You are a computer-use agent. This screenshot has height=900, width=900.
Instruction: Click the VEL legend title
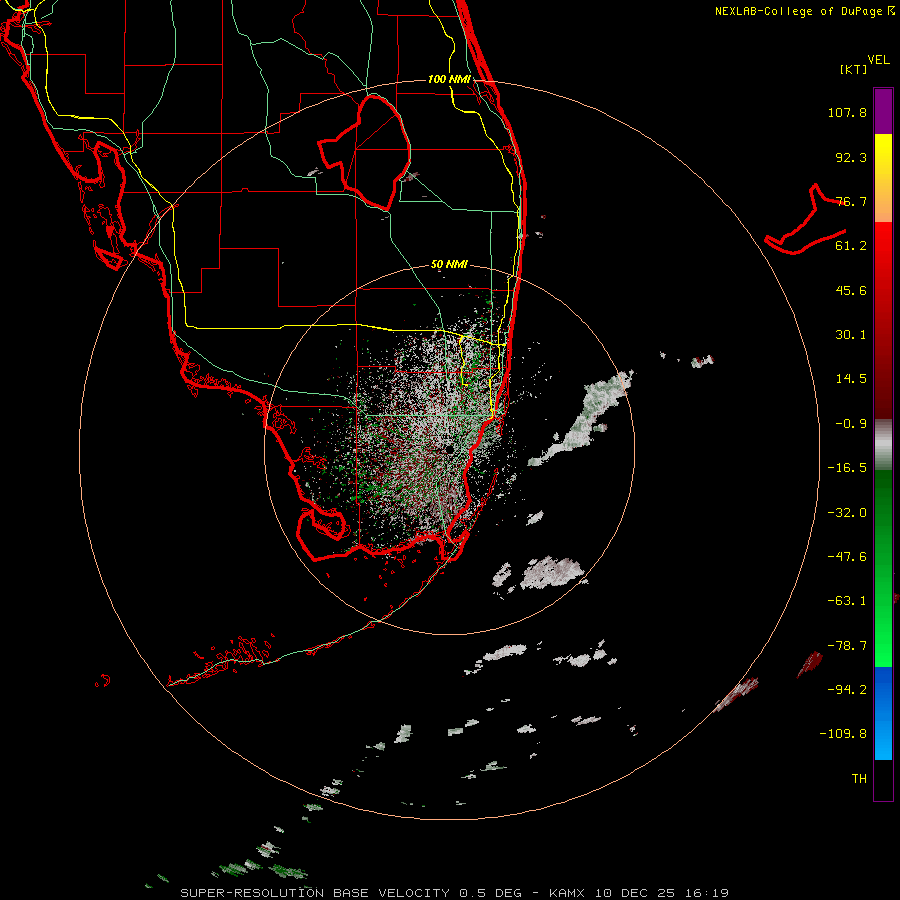[878, 60]
